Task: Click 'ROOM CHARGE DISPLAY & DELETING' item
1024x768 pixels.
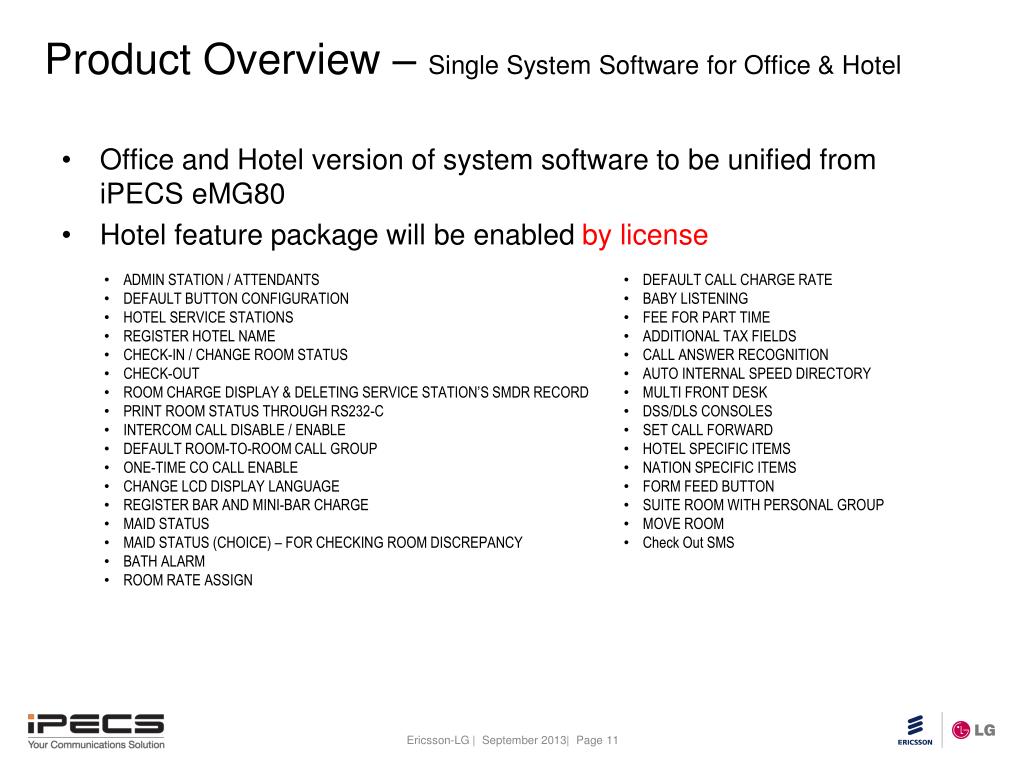Action: coord(355,392)
